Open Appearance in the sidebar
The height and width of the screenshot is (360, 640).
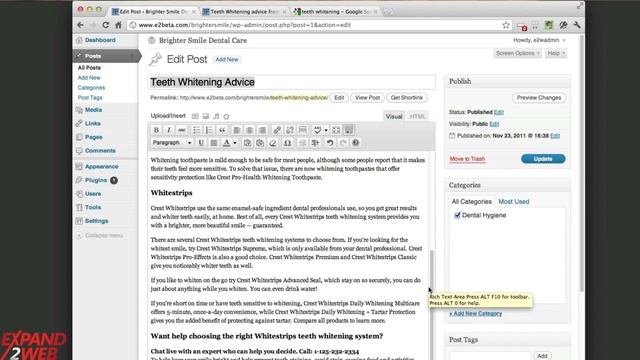(102, 167)
